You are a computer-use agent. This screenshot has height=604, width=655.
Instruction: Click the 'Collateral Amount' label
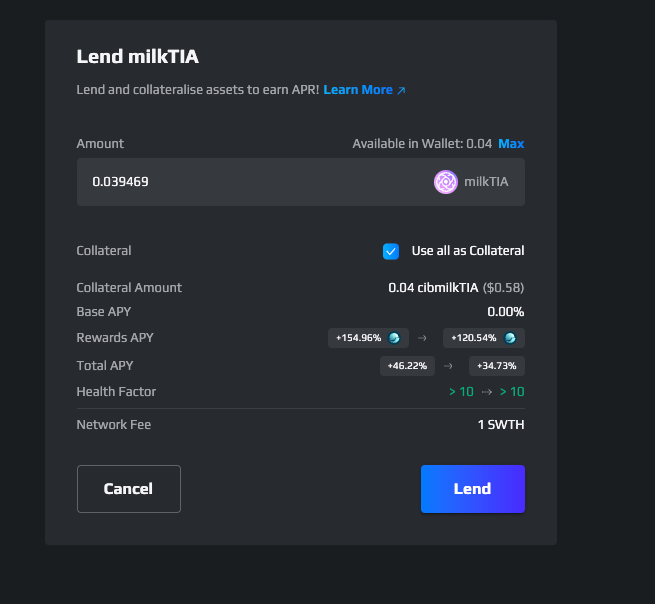(x=129, y=288)
